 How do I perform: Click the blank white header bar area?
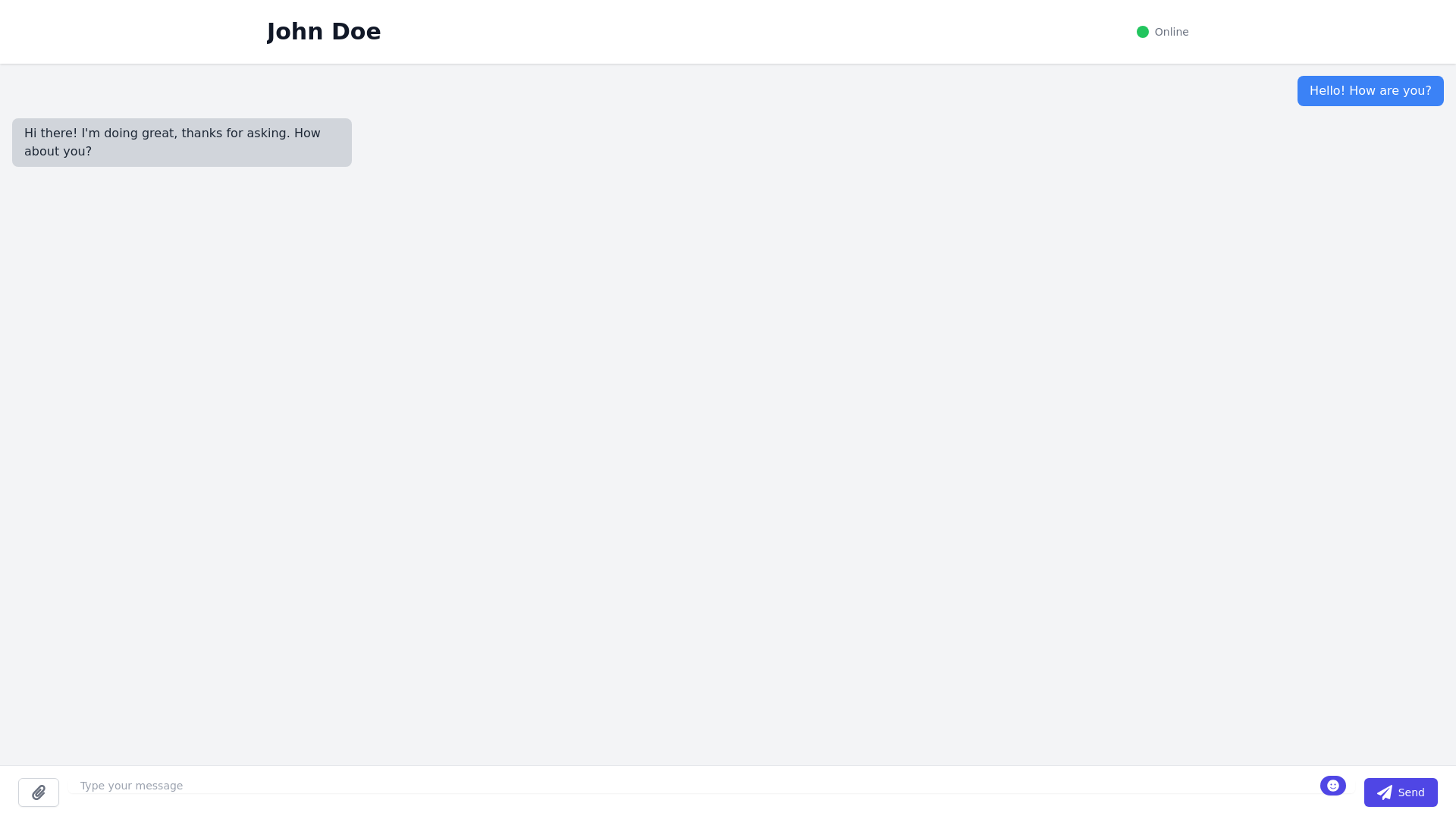[758, 32]
